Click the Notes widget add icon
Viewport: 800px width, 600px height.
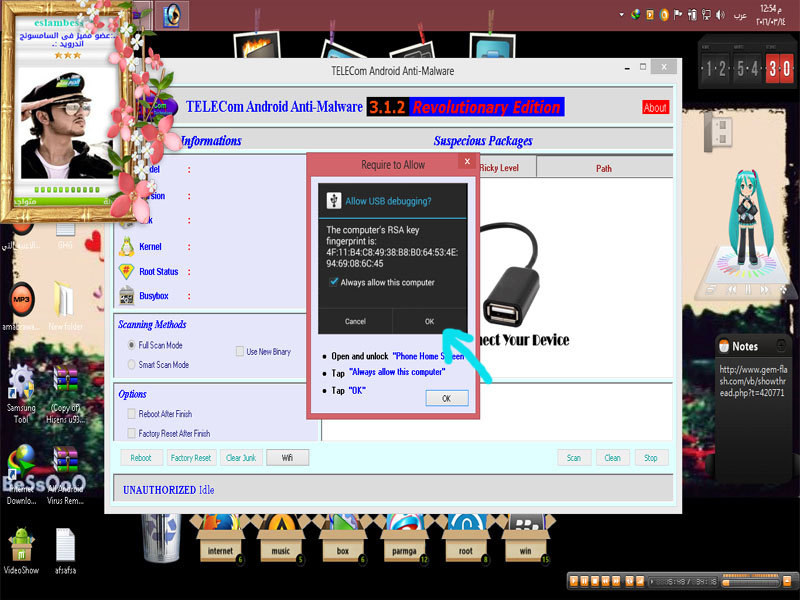(x=781, y=346)
